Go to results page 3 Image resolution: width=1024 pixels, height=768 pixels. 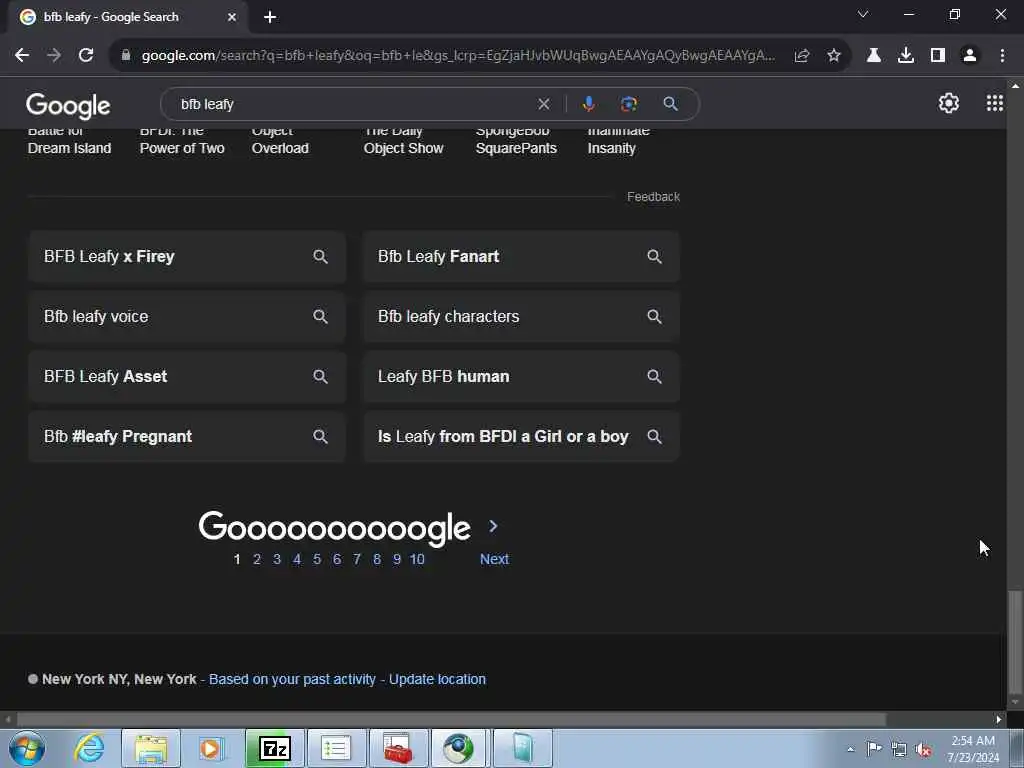pyautogui.click(x=277, y=559)
